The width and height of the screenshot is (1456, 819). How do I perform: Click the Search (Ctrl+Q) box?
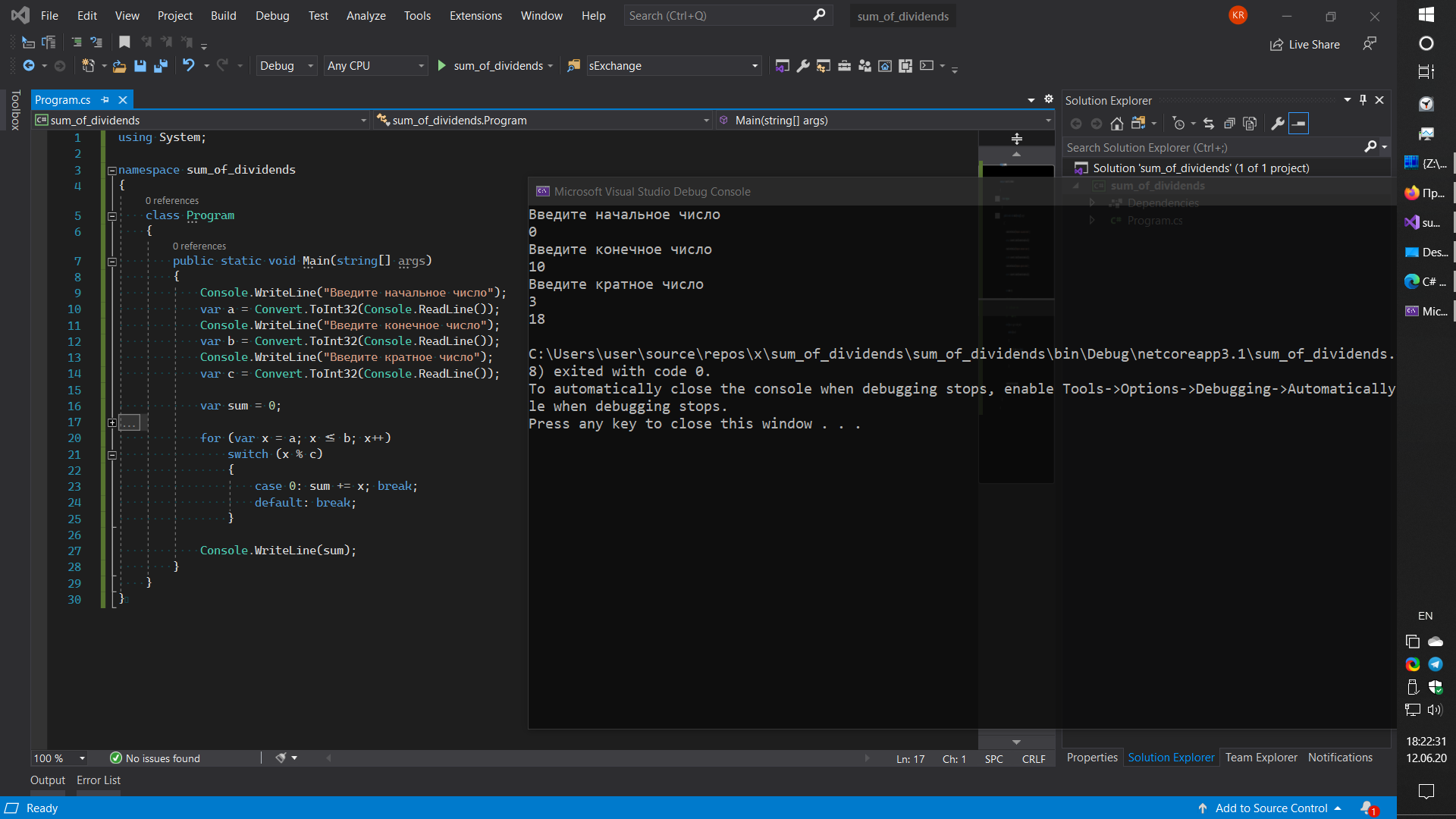728,15
